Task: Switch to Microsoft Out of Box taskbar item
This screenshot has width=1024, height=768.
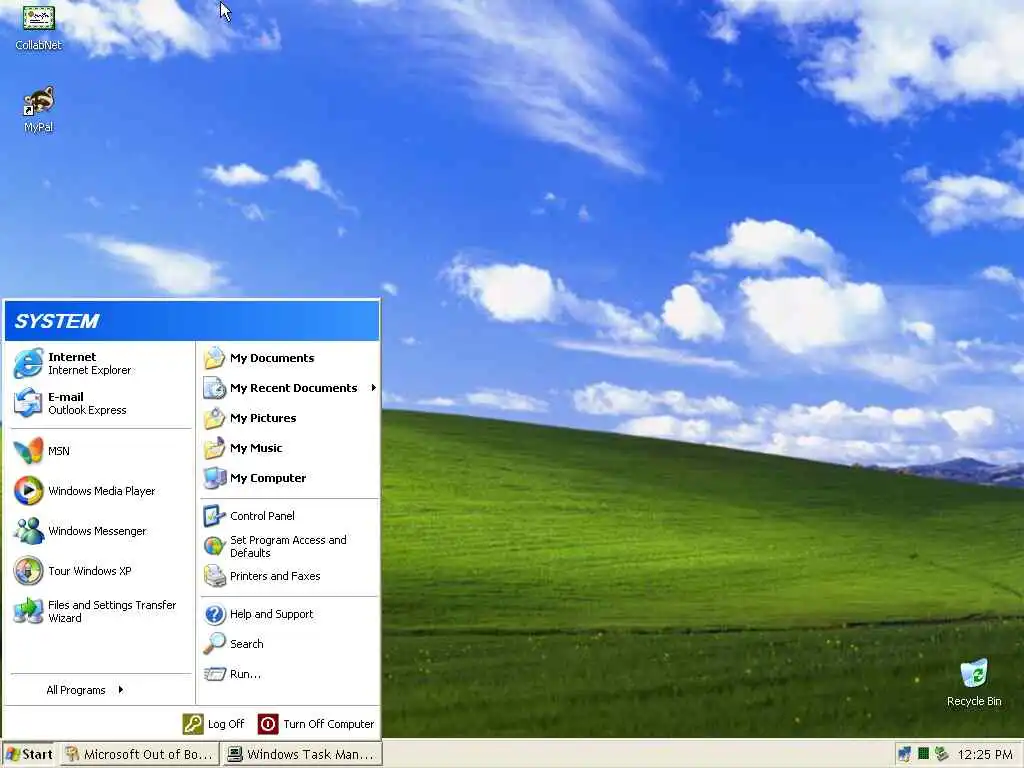Action: coord(139,754)
